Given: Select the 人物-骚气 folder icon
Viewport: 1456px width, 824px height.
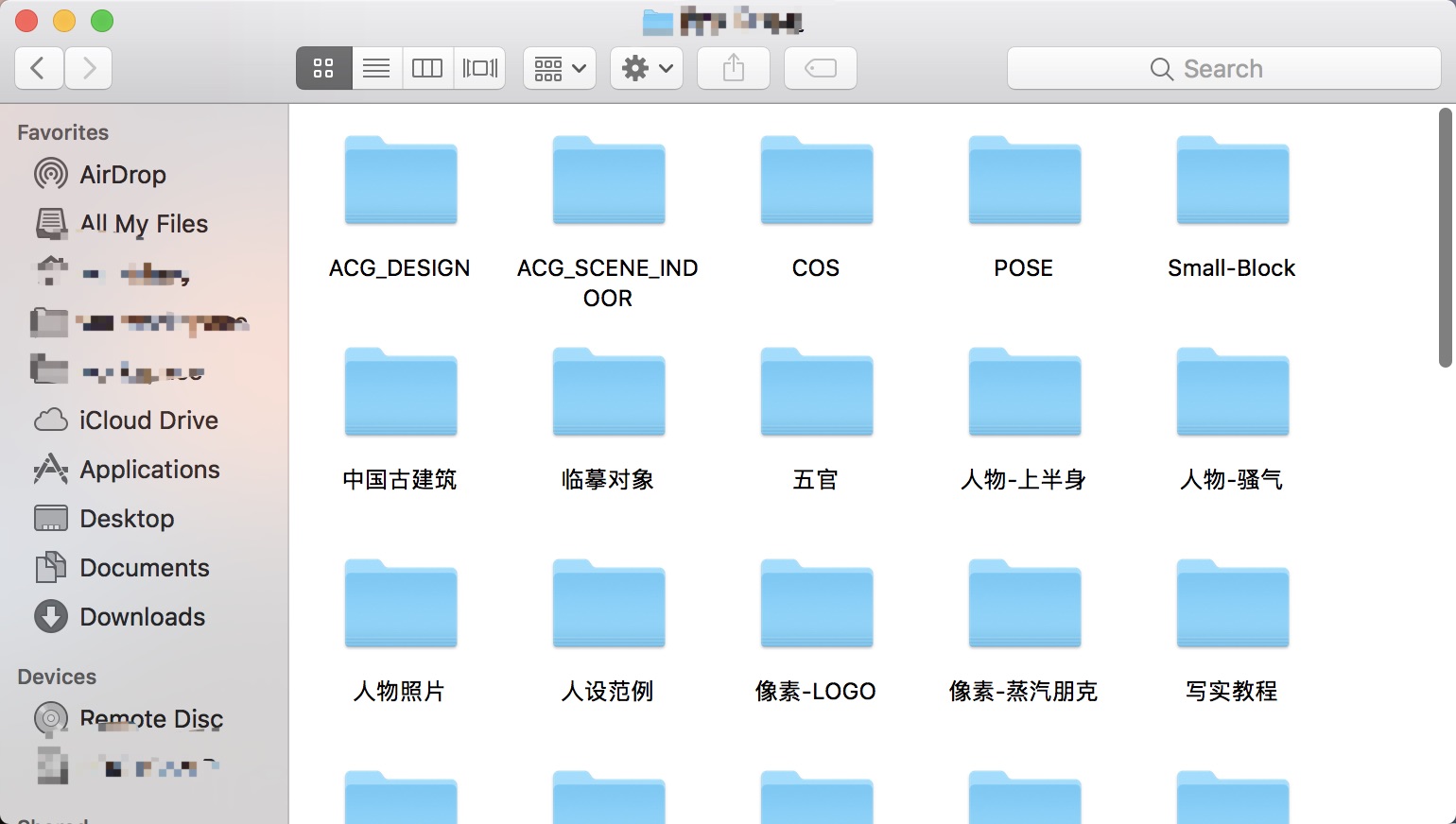Looking at the screenshot, I should (1233, 392).
